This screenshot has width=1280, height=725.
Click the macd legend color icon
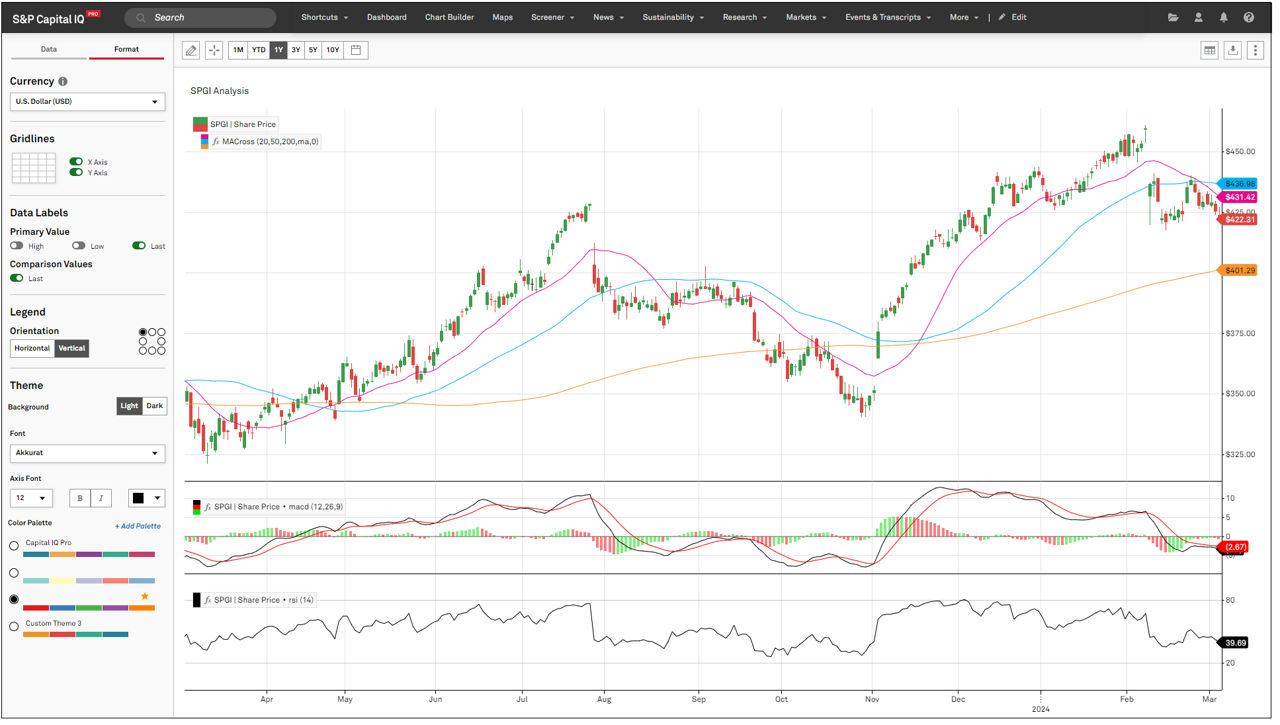[197, 507]
